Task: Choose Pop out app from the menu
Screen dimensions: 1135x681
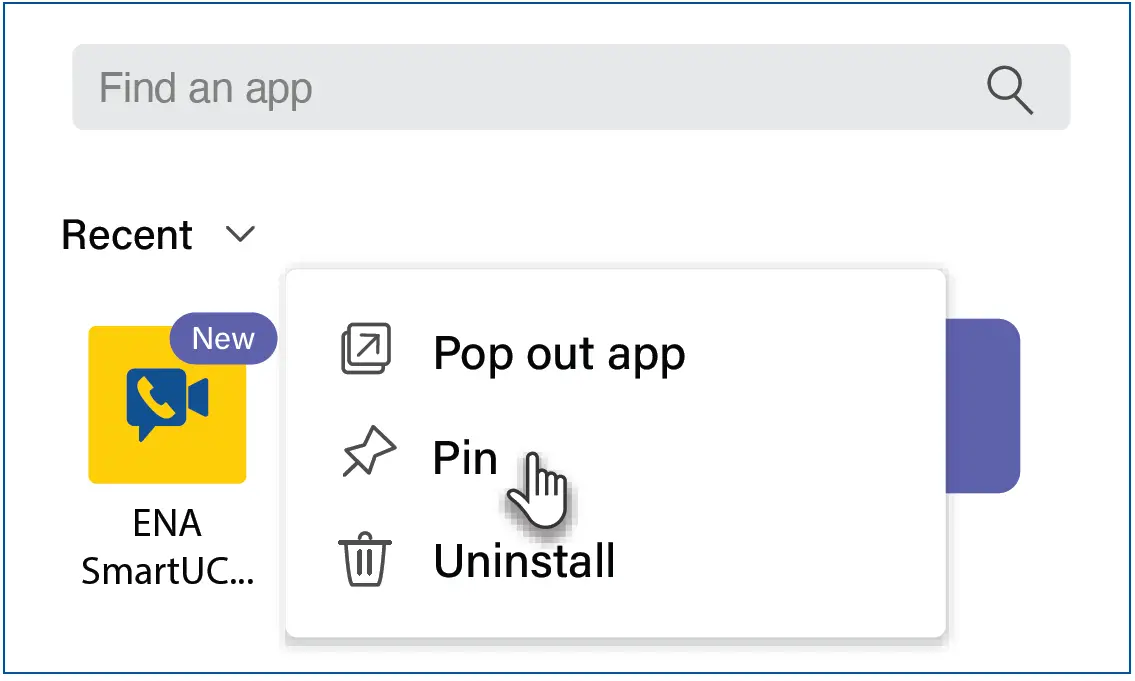Action: 558,352
